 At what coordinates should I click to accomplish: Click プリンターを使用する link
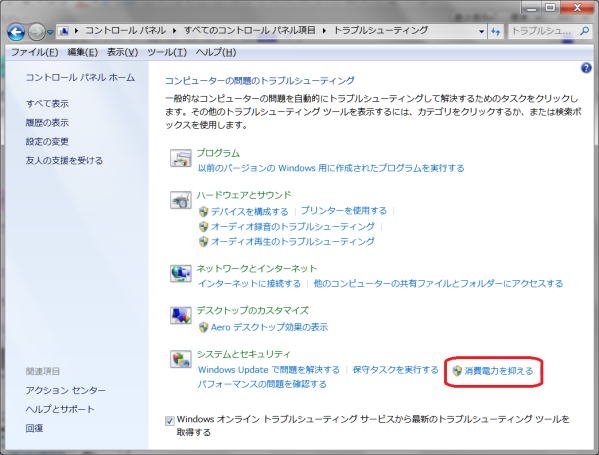coord(344,210)
